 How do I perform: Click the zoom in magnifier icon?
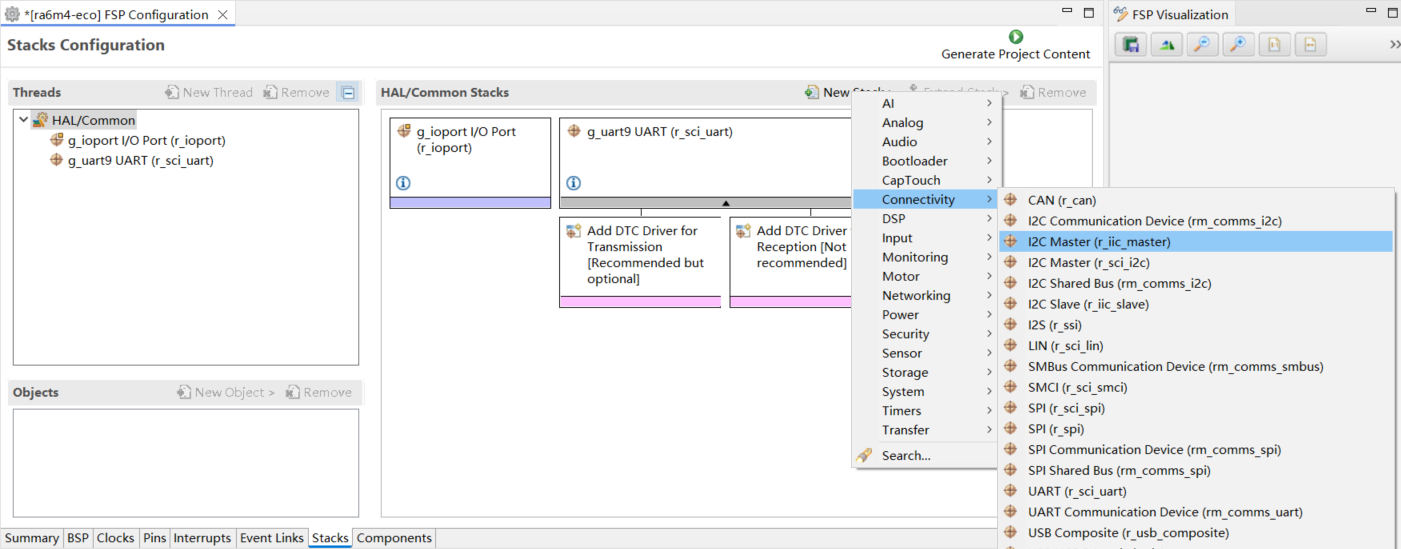(1238, 45)
